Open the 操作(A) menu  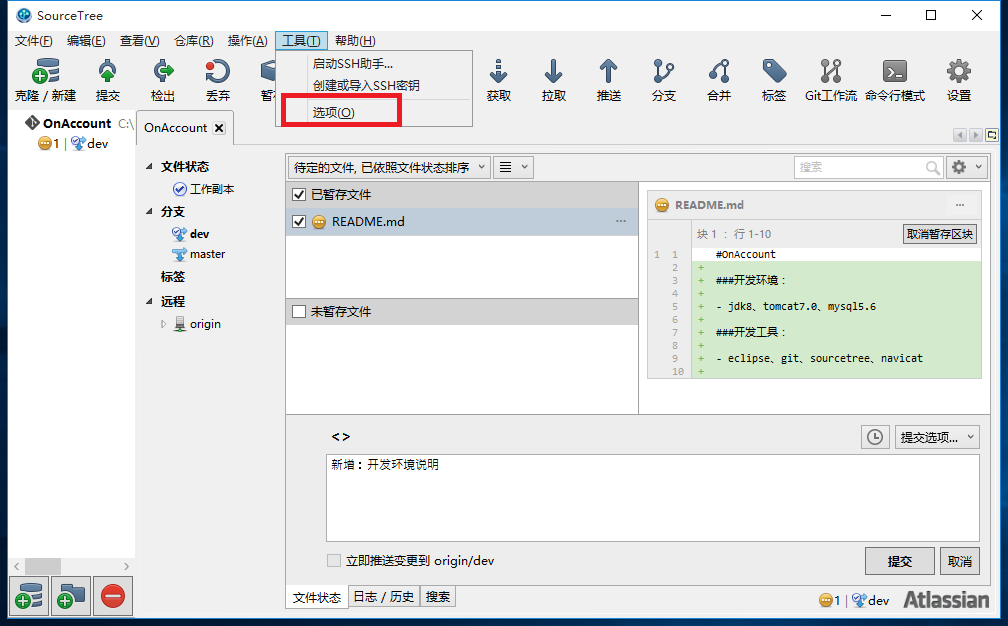(248, 40)
